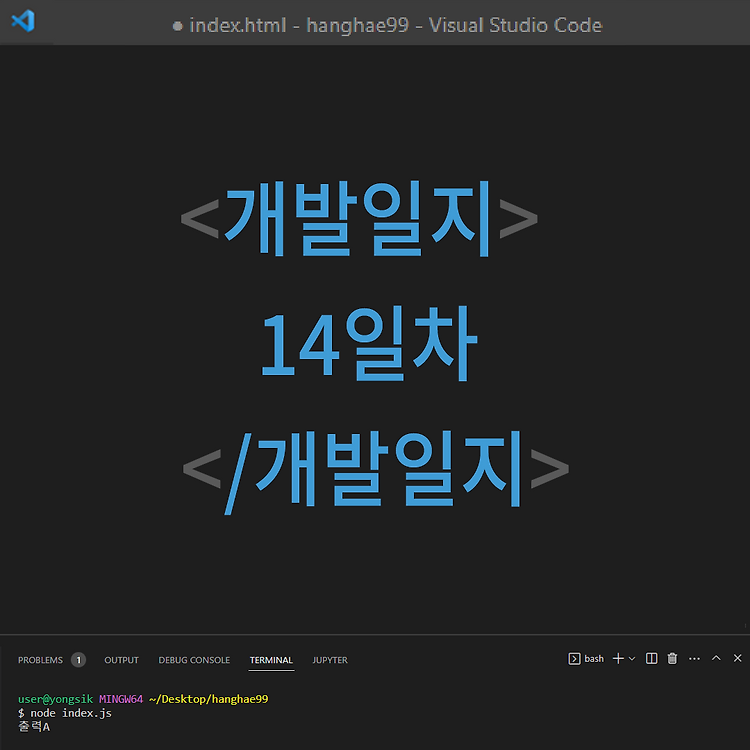Image resolution: width=750 pixels, height=750 pixels.
Task: Kill terminal using the trash icon
Action: tap(673, 659)
